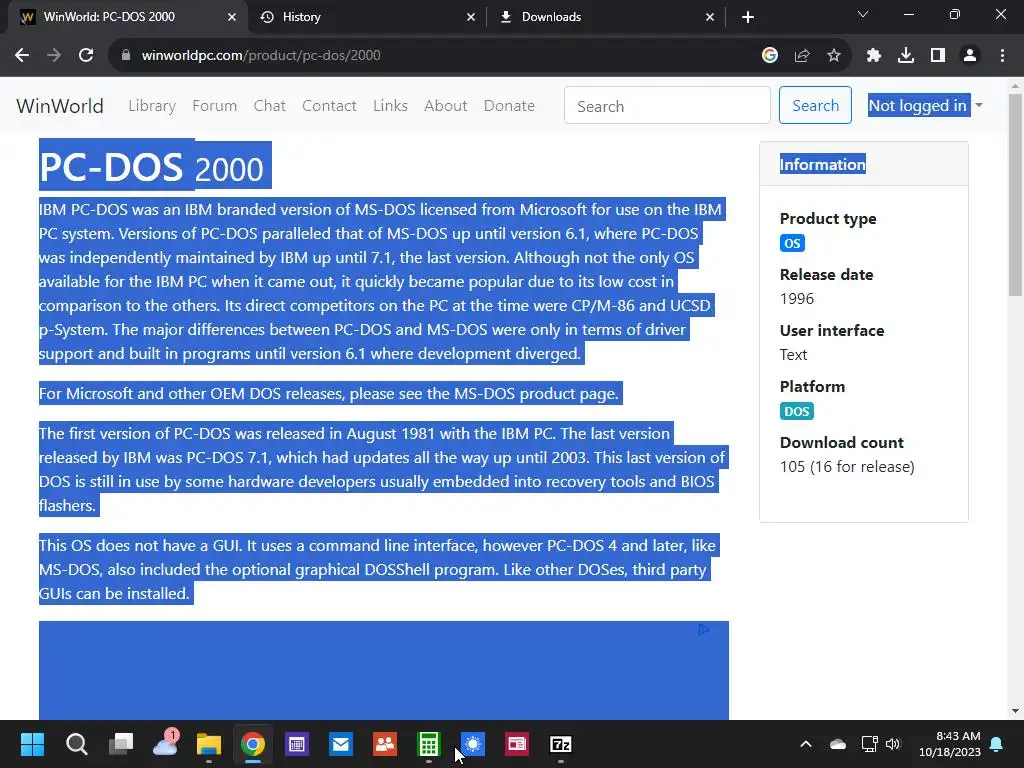1024x768 pixels.
Task: Click the Chrome taskbar icon
Action: tap(253, 744)
